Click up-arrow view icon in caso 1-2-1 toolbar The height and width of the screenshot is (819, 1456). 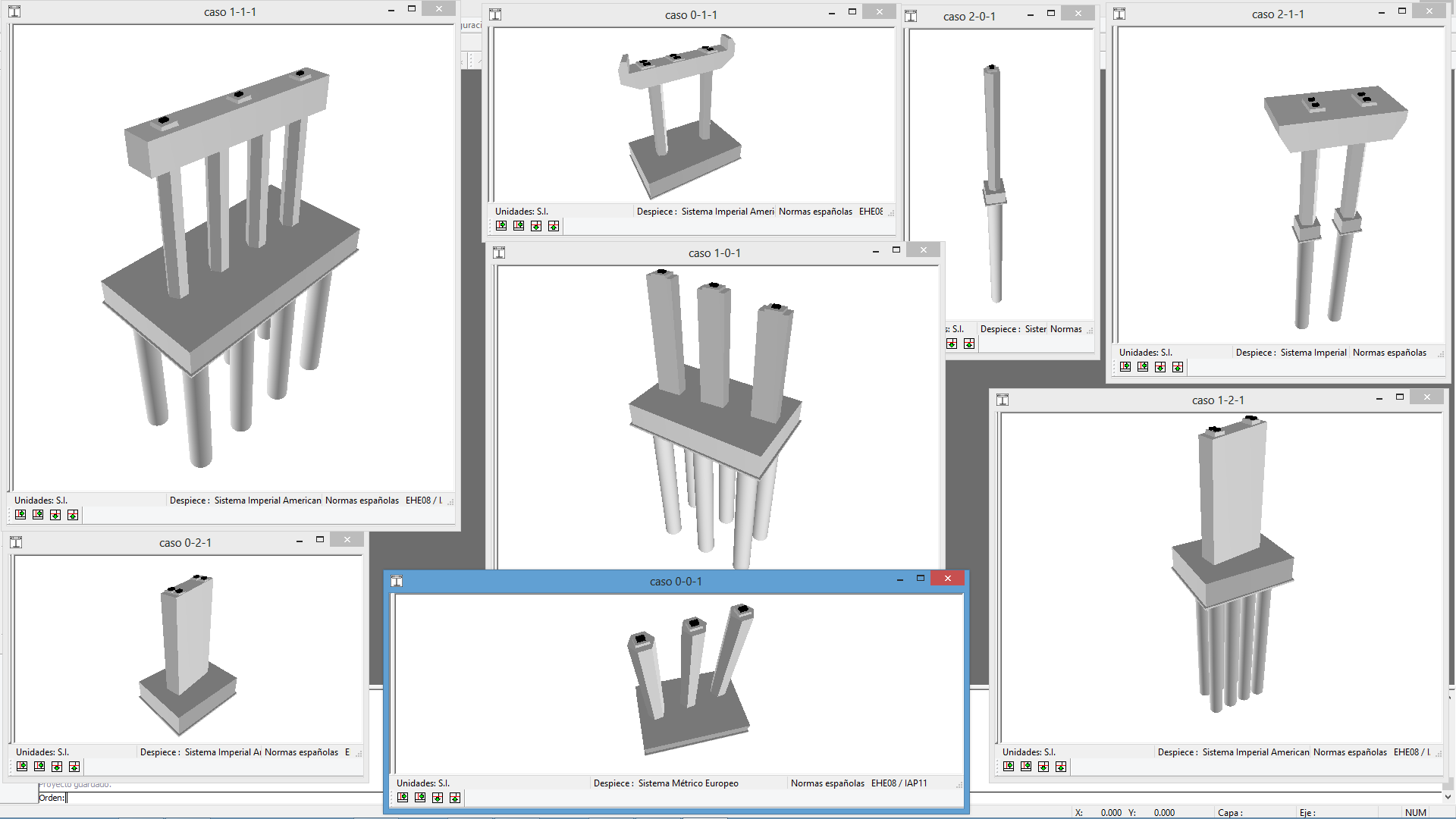pos(1061,767)
